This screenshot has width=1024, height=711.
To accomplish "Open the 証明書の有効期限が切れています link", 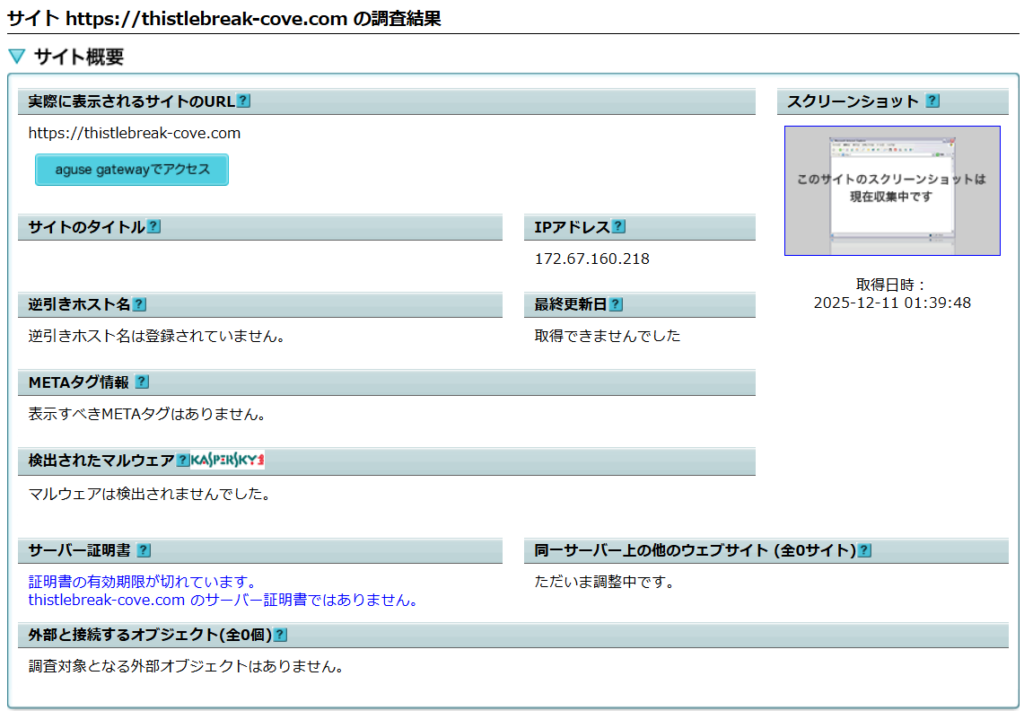I will point(143,582).
